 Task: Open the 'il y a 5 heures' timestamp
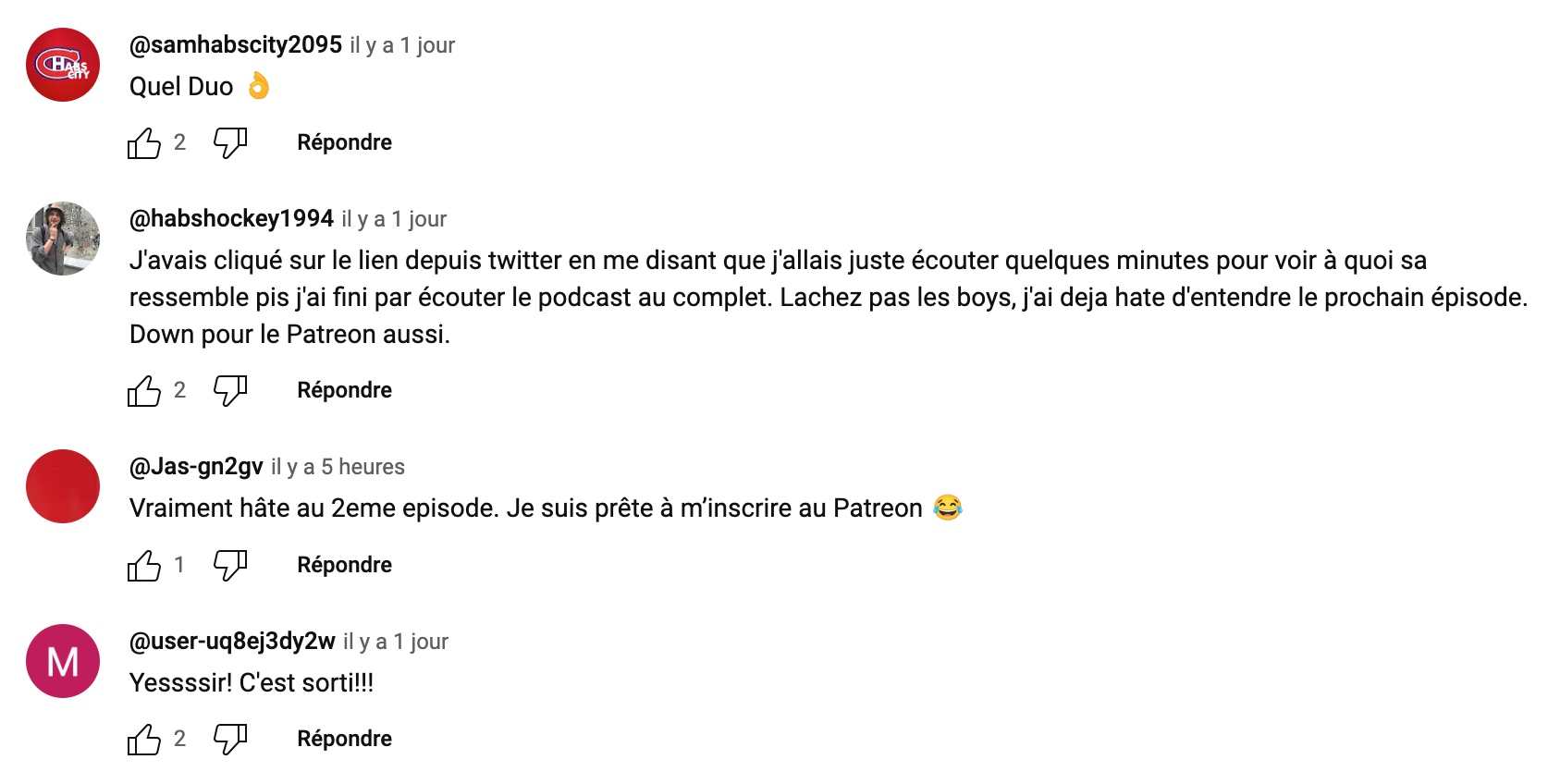tap(338, 467)
